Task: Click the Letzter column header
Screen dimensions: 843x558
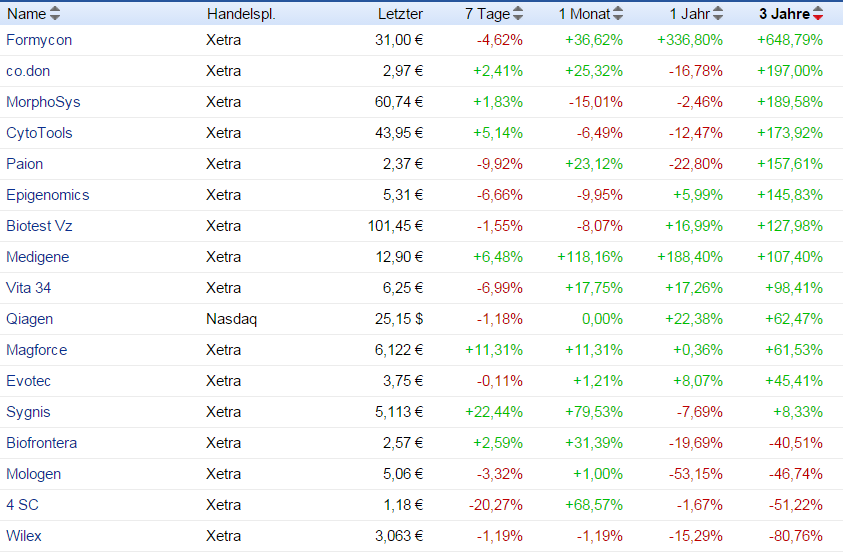Action: click(400, 14)
